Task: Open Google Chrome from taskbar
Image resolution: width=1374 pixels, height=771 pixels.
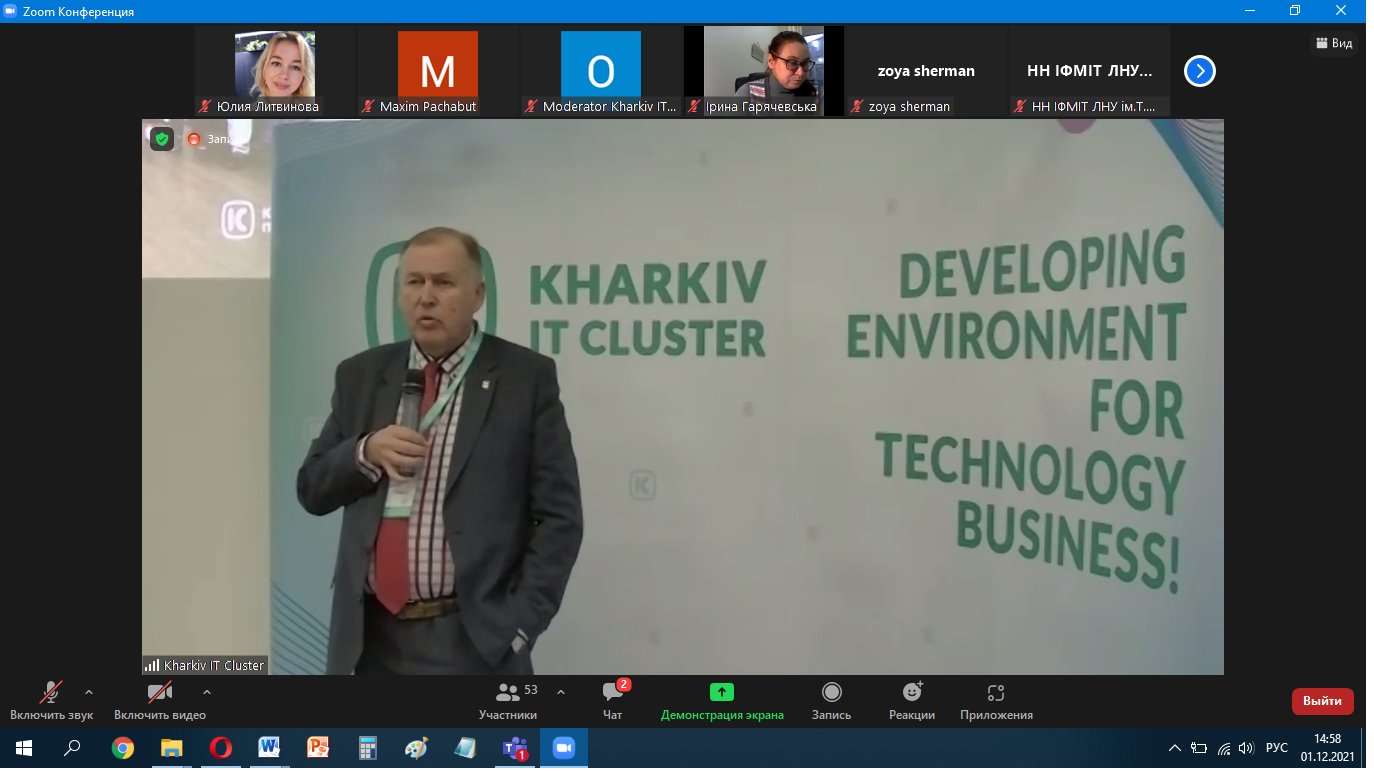Action: [x=122, y=748]
